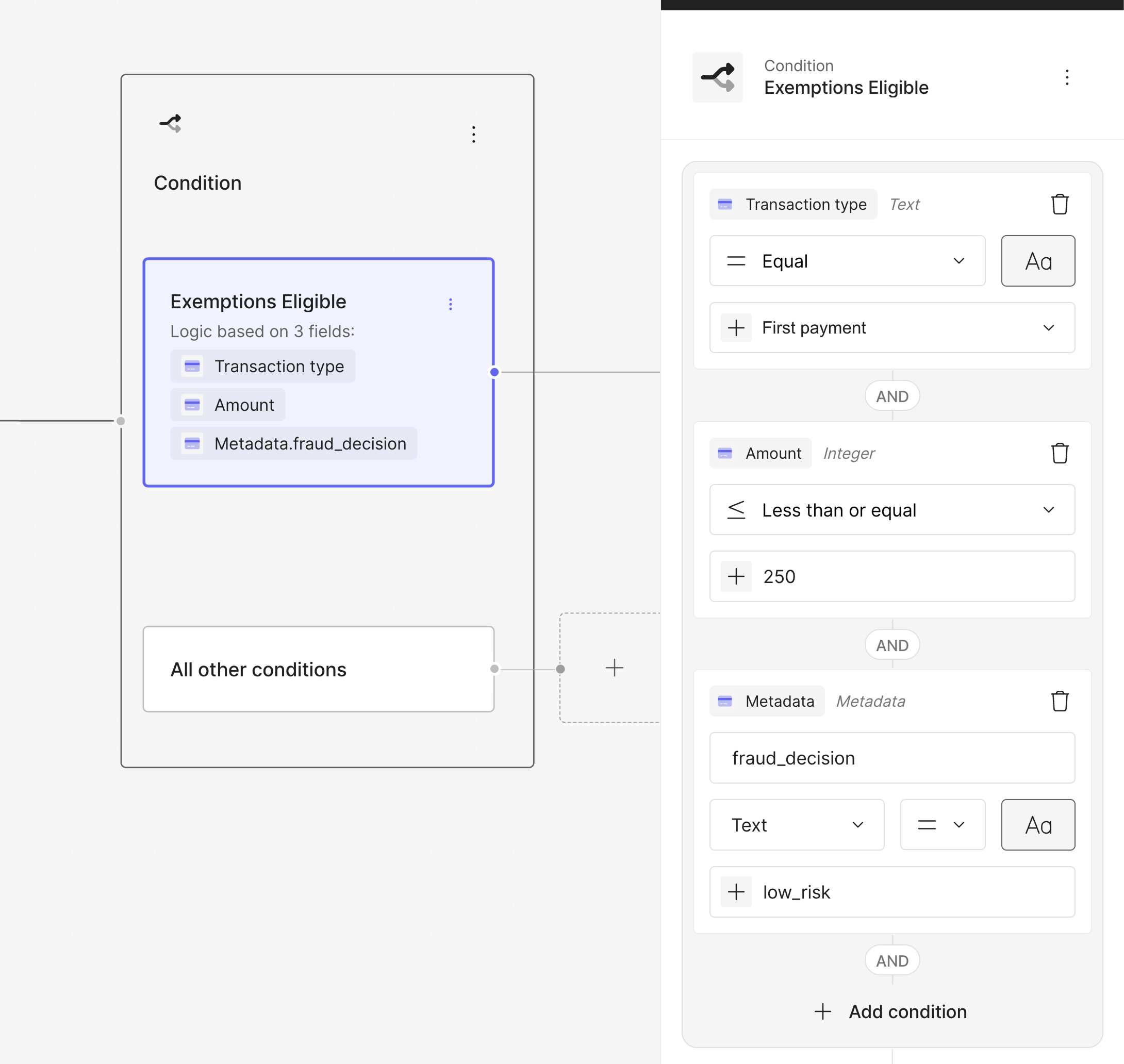Select the All other conditions branch

coord(318,669)
